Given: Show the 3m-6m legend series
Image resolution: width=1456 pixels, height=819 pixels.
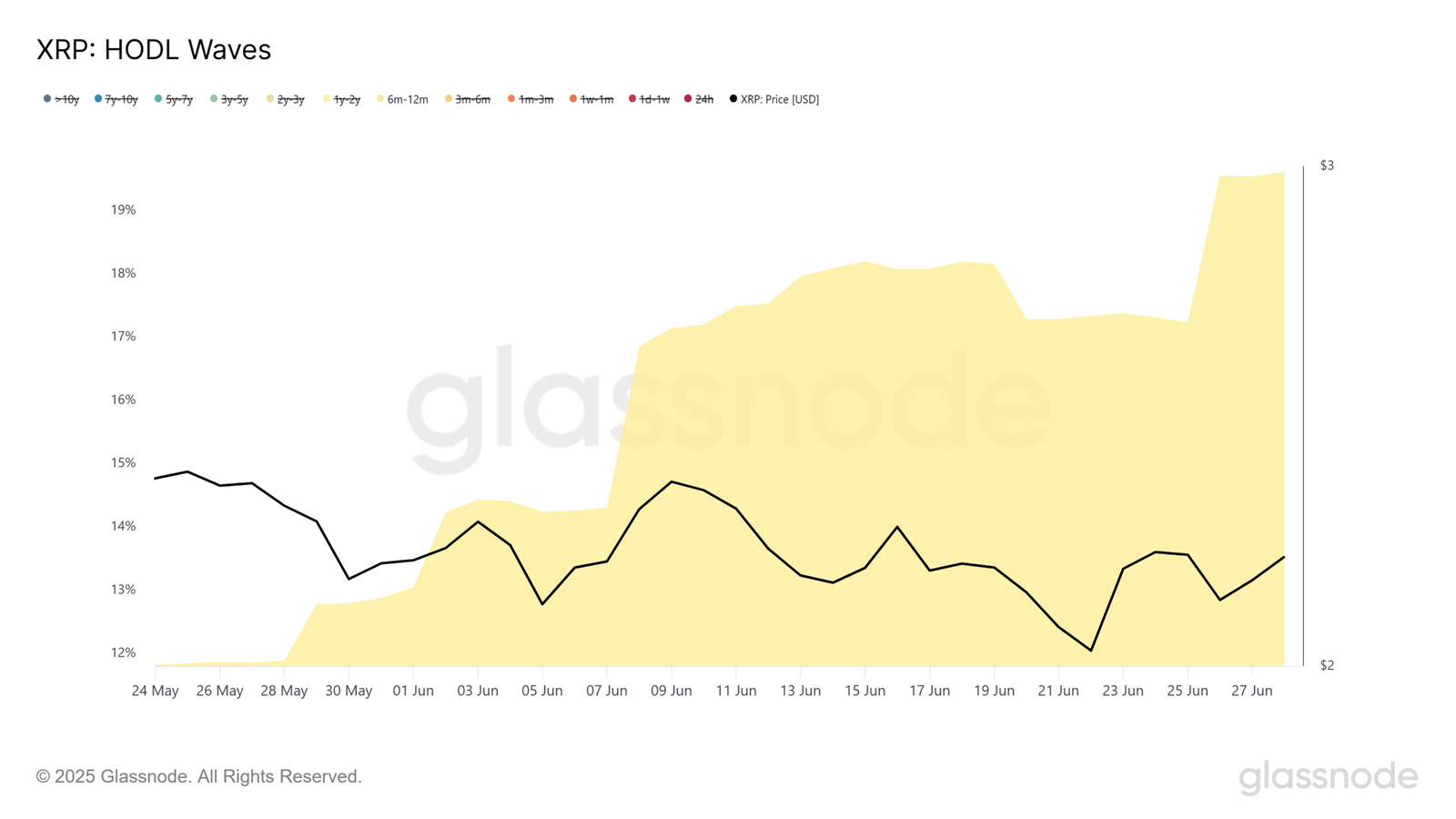Looking at the screenshot, I should pos(468,99).
